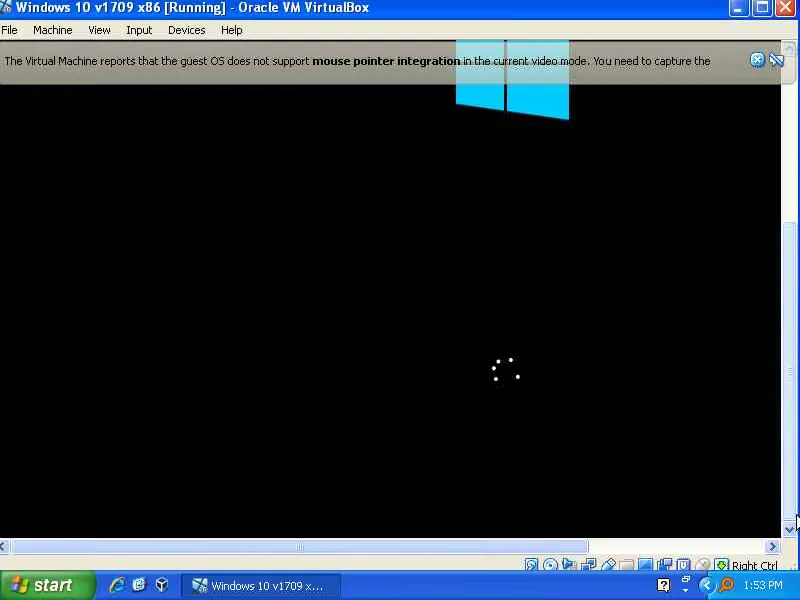Click the help question mark taskbar icon

pos(663,585)
